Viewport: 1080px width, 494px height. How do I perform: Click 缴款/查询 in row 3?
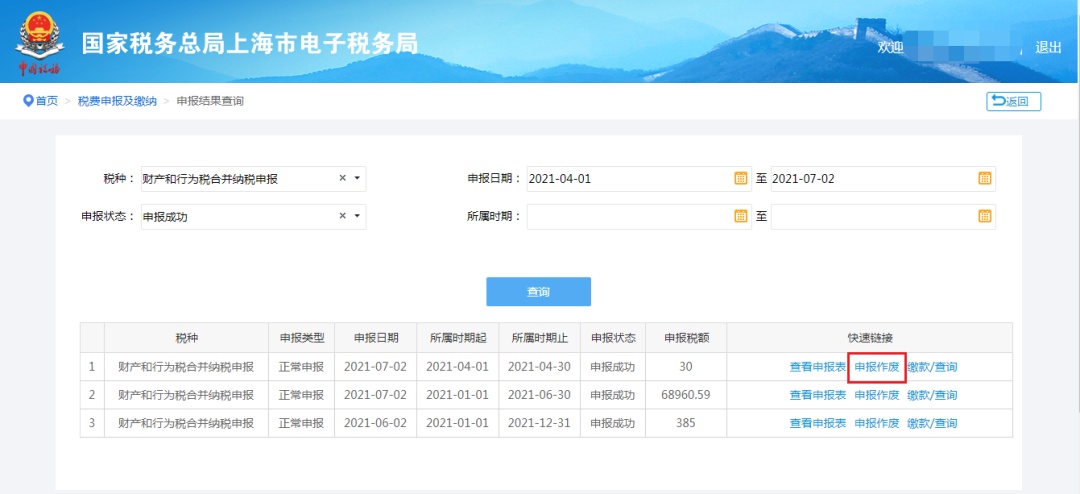click(x=932, y=423)
